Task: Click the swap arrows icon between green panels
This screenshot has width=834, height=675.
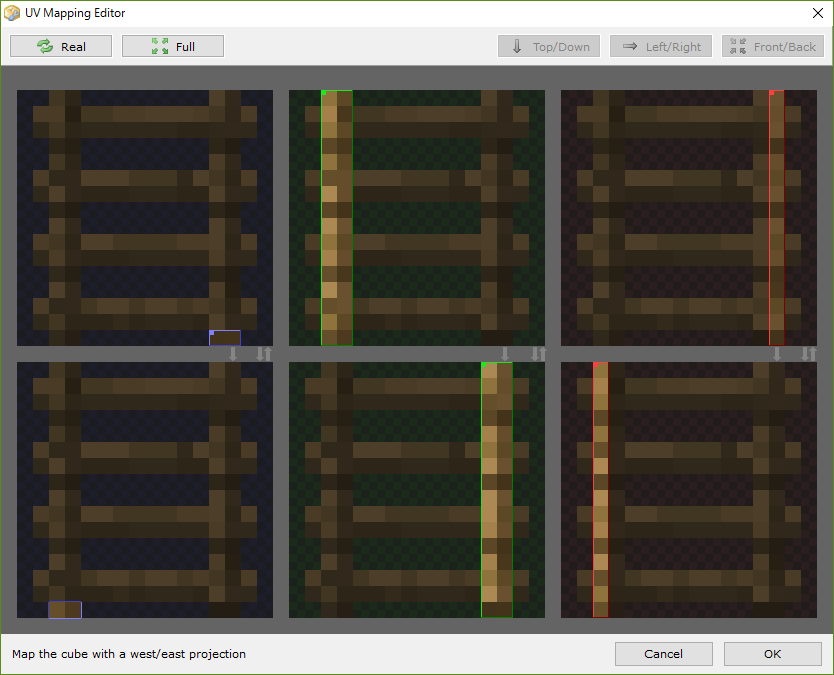Action: (x=538, y=354)
